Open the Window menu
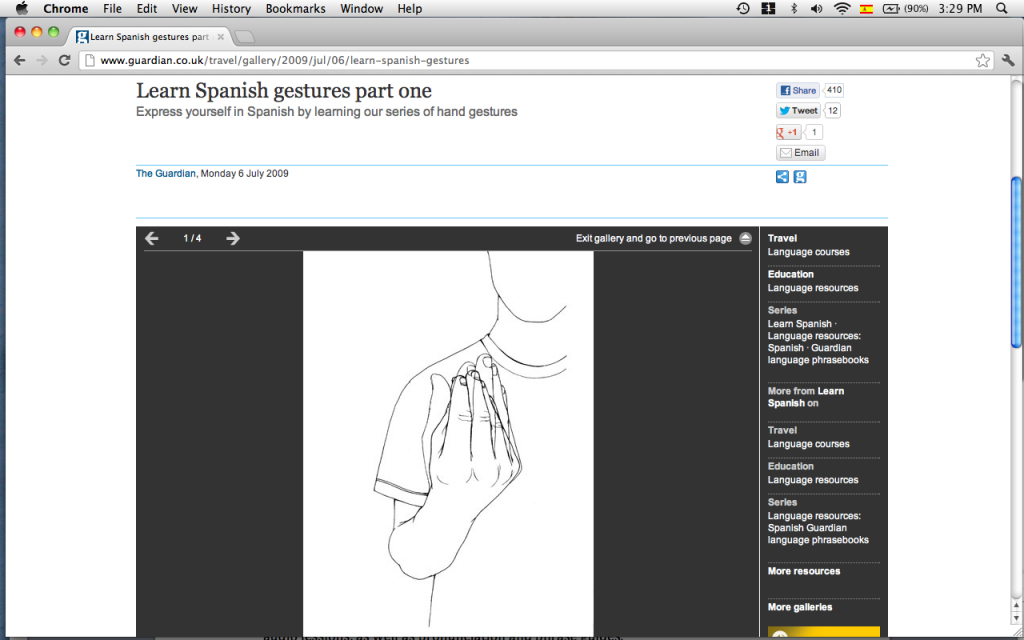This screenshot has width=1024, height=640. coord(361,8)
